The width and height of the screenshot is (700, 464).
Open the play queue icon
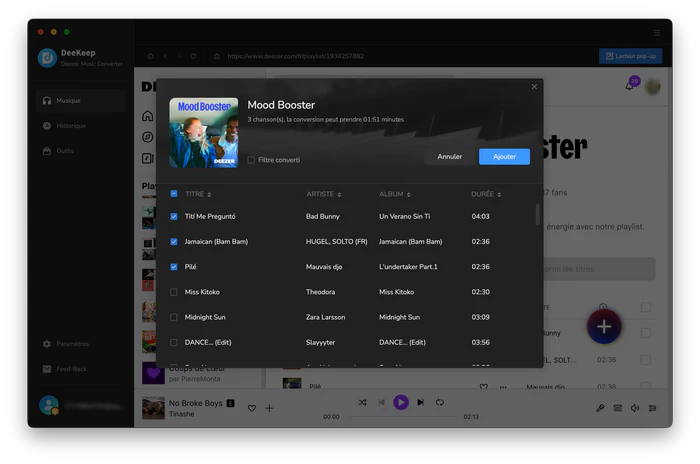point(652,408)
